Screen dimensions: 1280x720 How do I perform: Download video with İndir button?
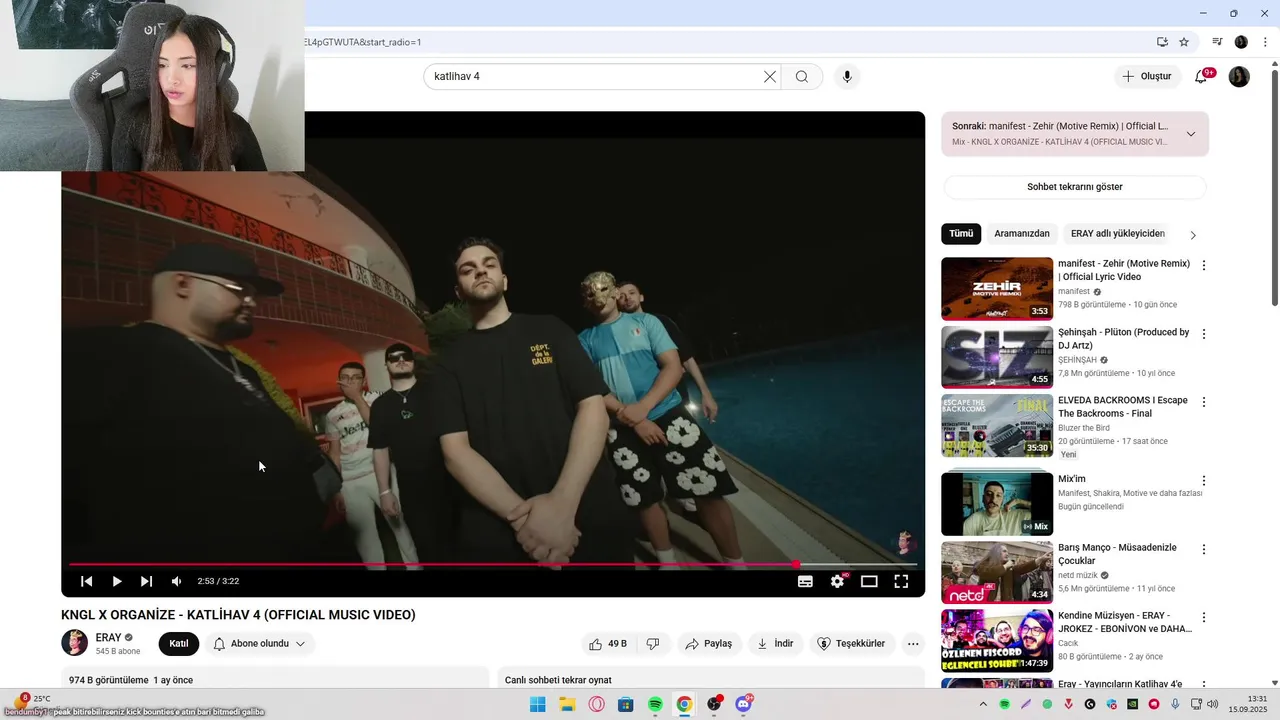(x=775, y=644)
